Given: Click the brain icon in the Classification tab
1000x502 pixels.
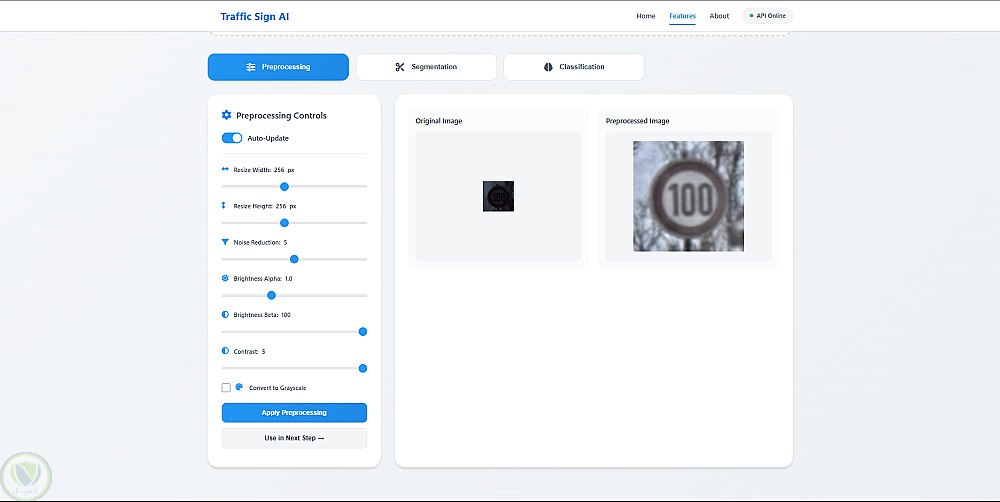Looking at the screenshot, I should (548, 67).
